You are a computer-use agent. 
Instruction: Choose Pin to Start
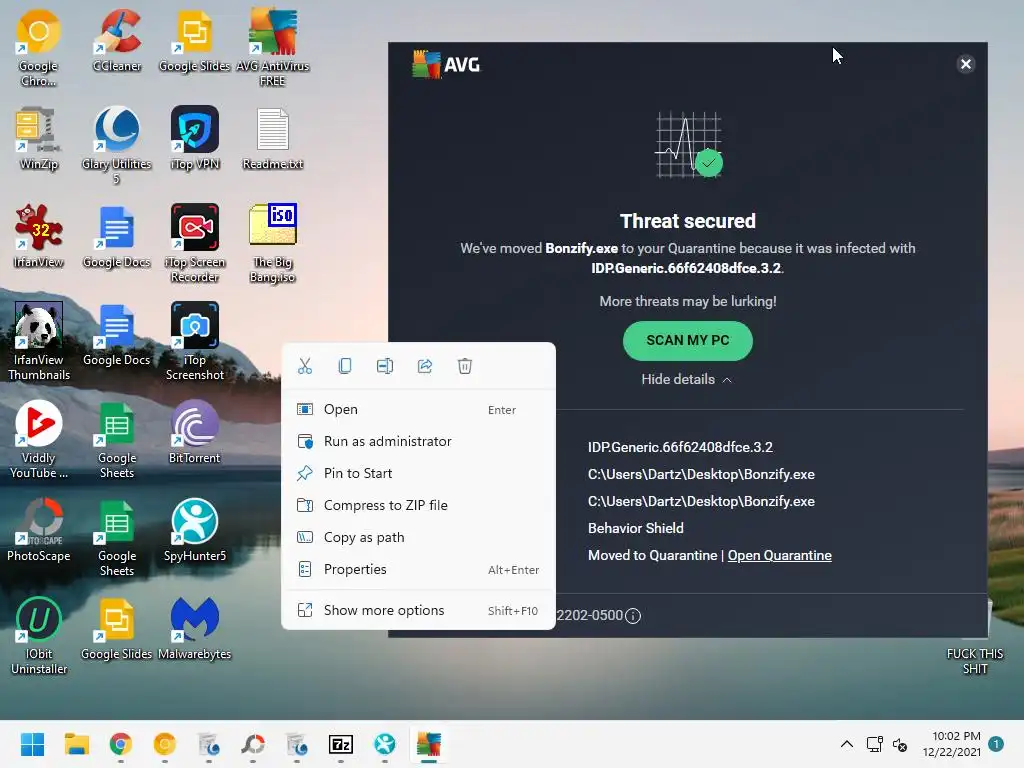[418, 473]
